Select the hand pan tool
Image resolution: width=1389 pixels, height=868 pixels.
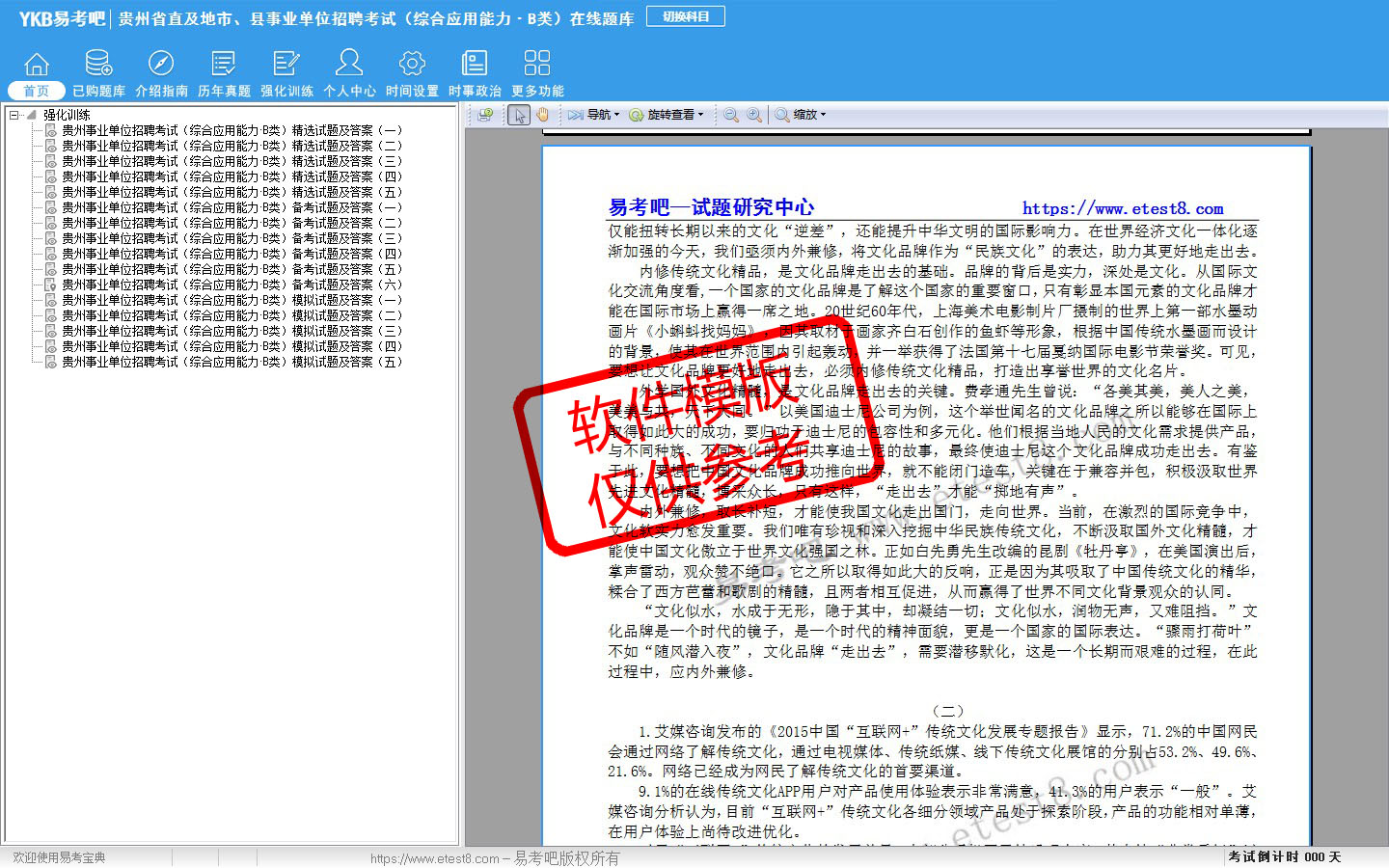pyautogui.click(x=543, y=115)
